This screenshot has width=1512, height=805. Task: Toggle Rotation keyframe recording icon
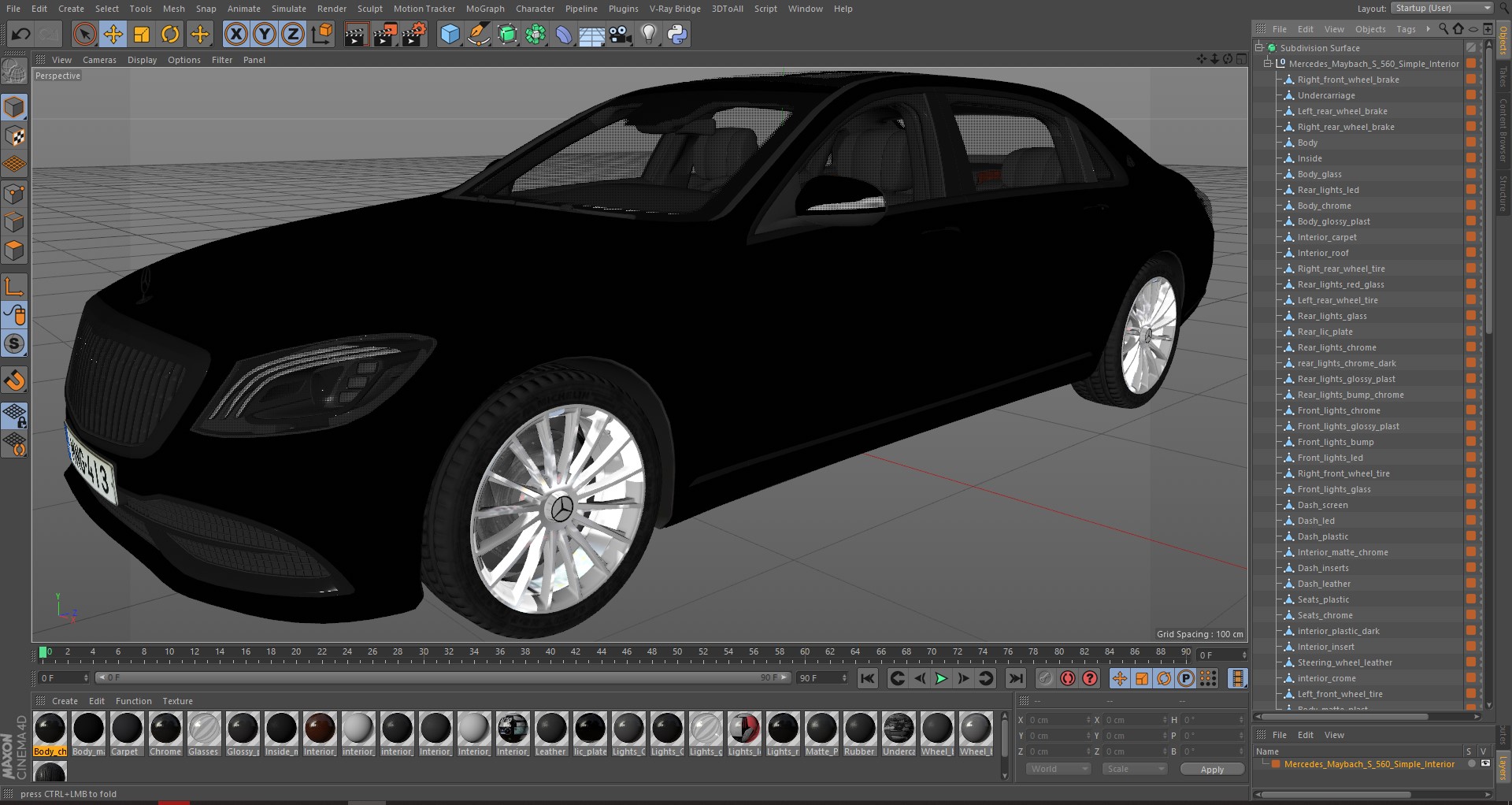tap(1164, 678)
